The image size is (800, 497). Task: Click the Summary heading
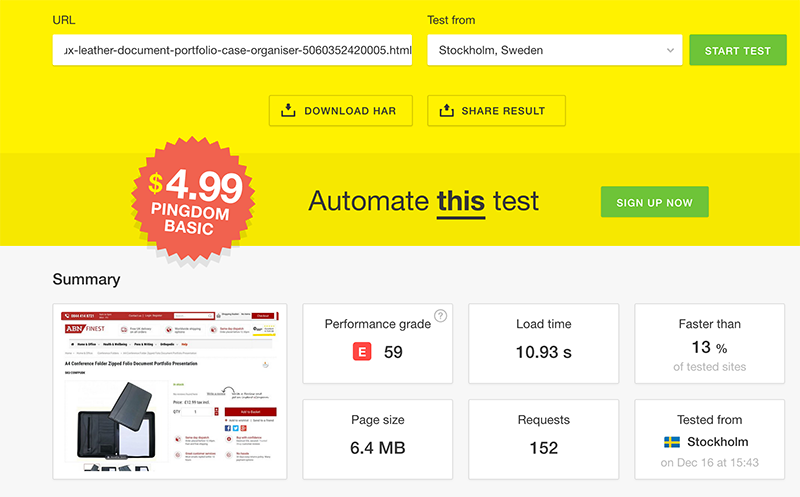(86, 279)
